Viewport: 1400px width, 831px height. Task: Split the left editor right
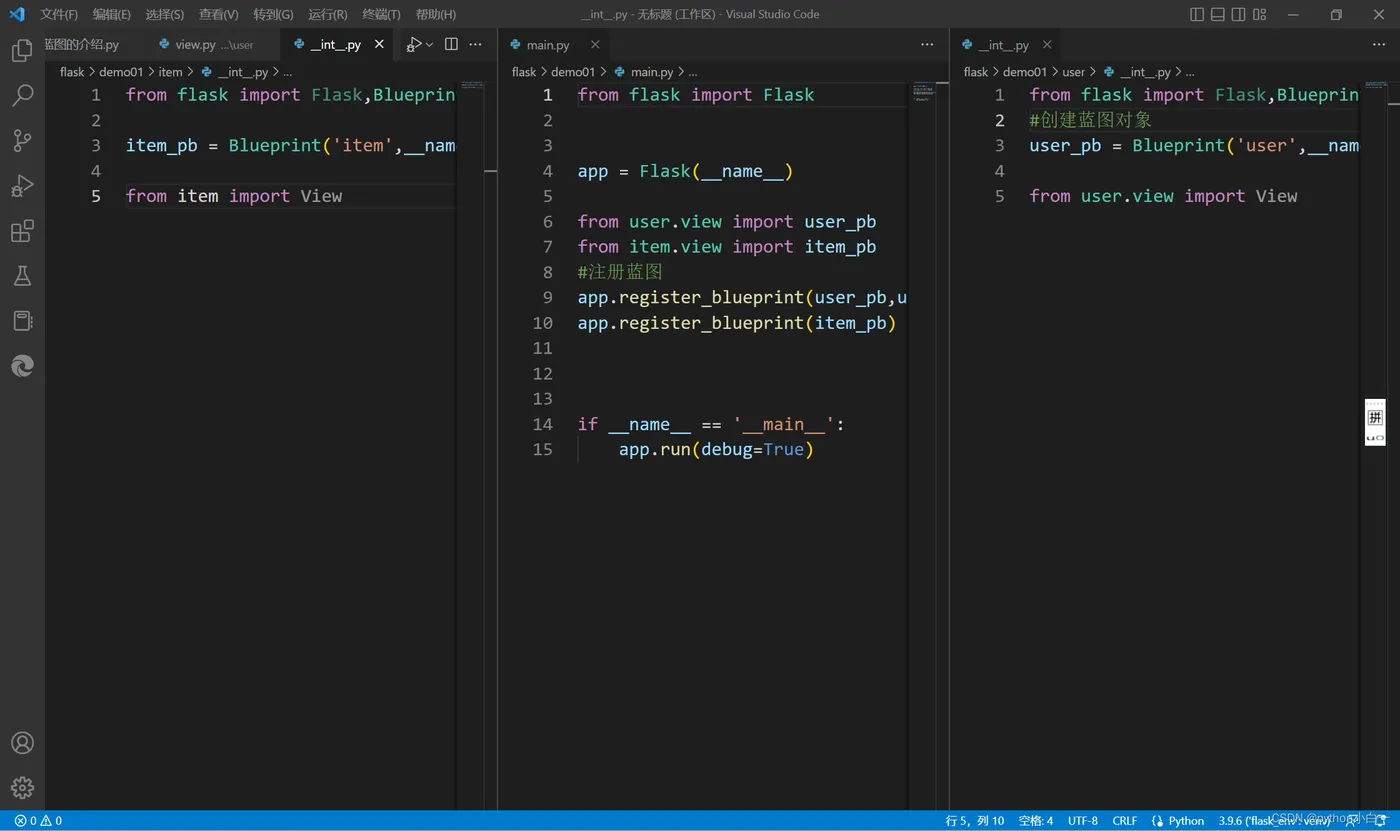pos(451,44)
